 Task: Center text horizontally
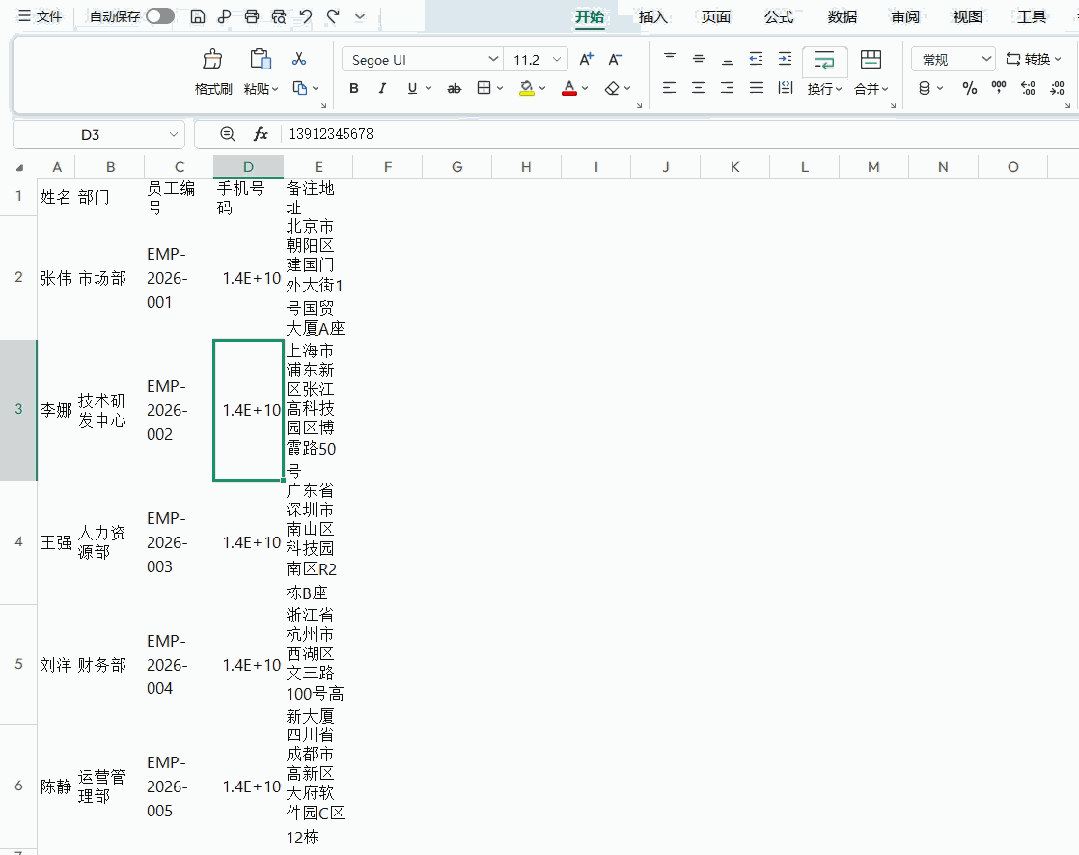[x=698, y=87]
